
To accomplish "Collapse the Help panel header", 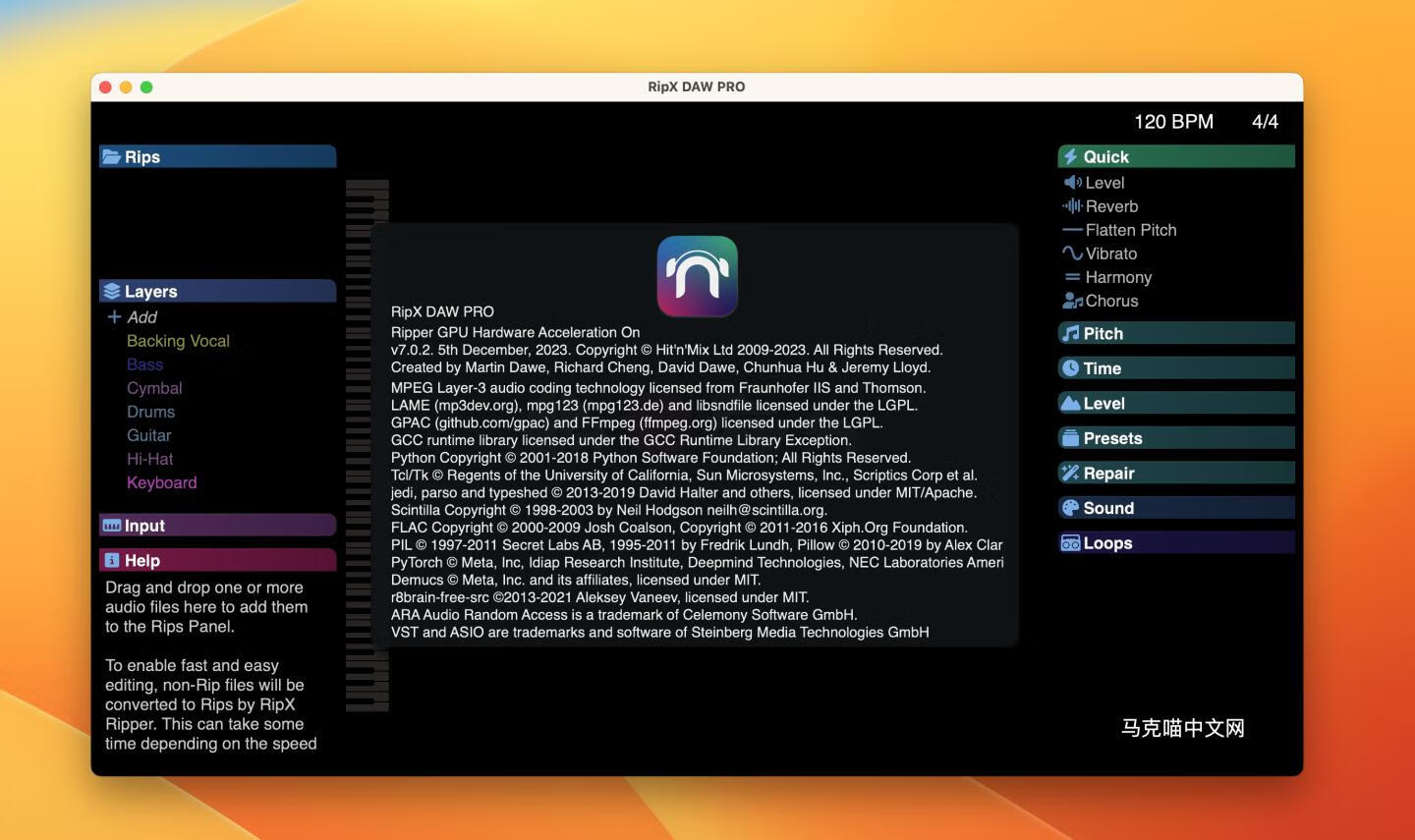I will coord(217,560).
